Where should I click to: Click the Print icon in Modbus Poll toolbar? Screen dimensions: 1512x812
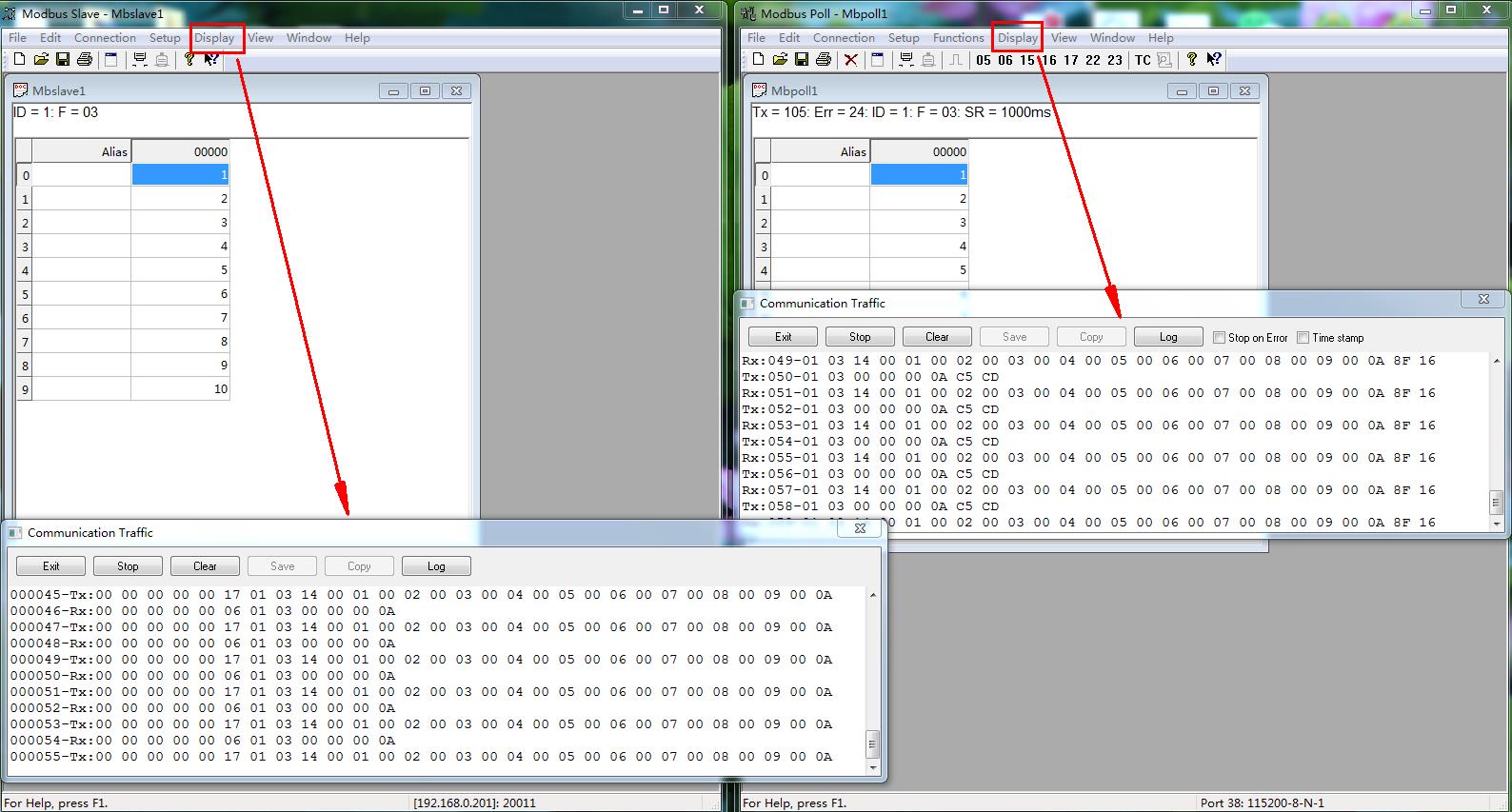pyautogui.click(x=824, y=60)
